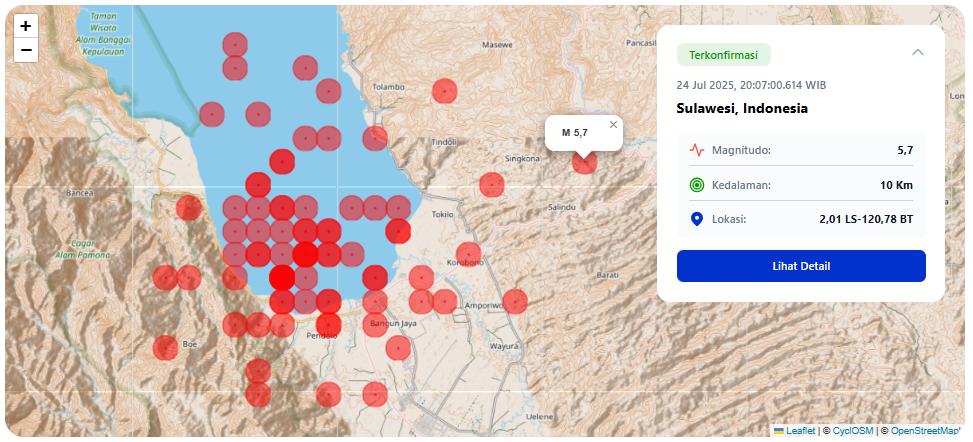Open the CyclOSM attribution link
Screen dimensions: 973x442
point(853,431)
